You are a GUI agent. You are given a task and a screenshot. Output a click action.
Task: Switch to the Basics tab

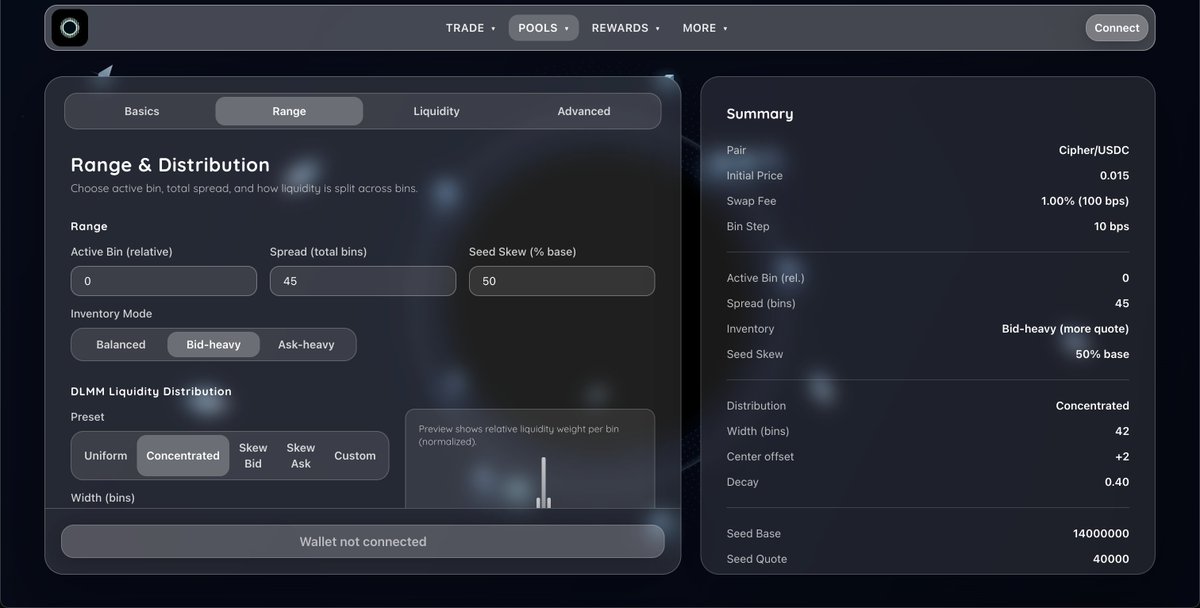[142, 111]
